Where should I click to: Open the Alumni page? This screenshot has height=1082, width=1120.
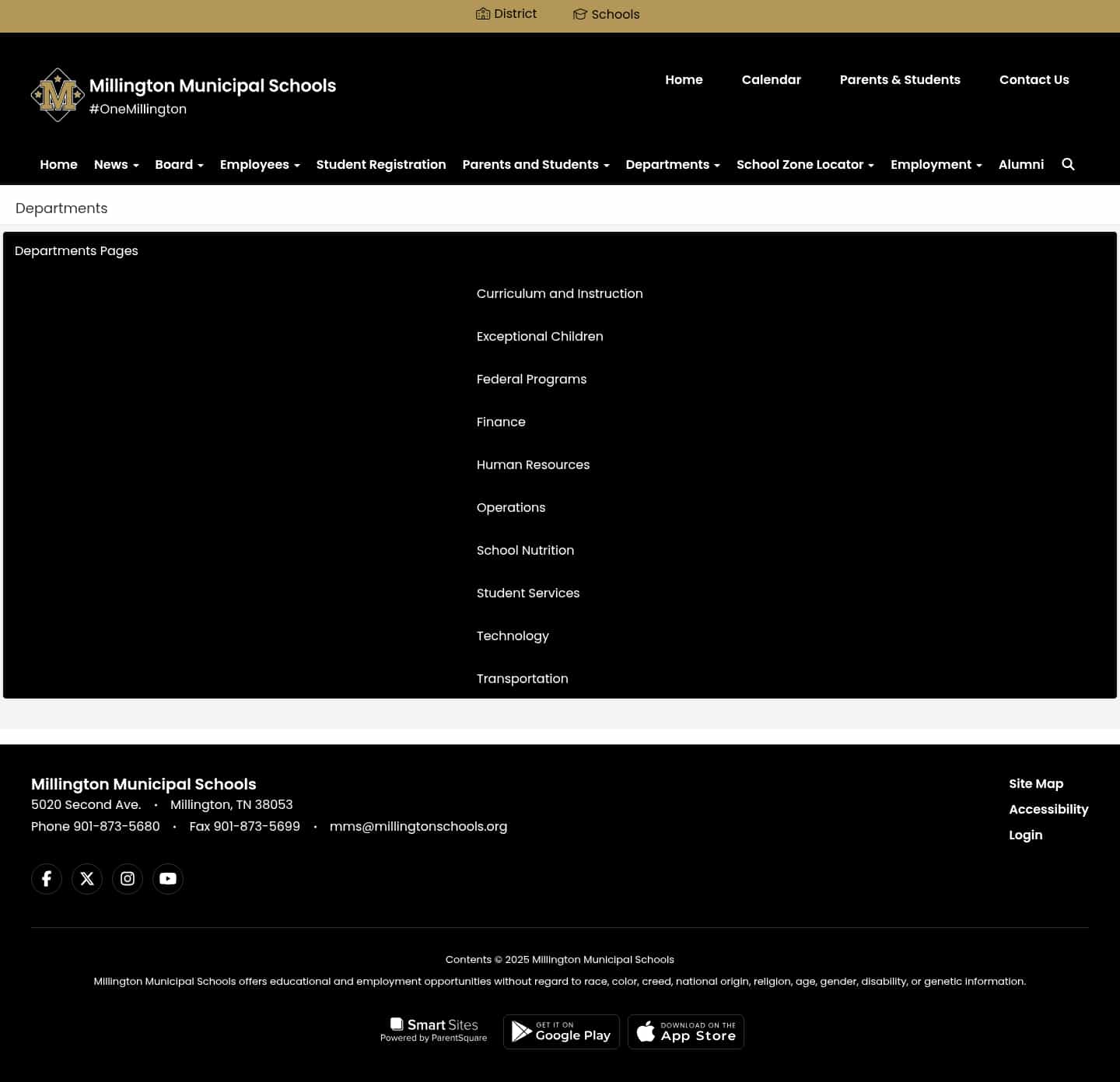tap(1021, 164)
